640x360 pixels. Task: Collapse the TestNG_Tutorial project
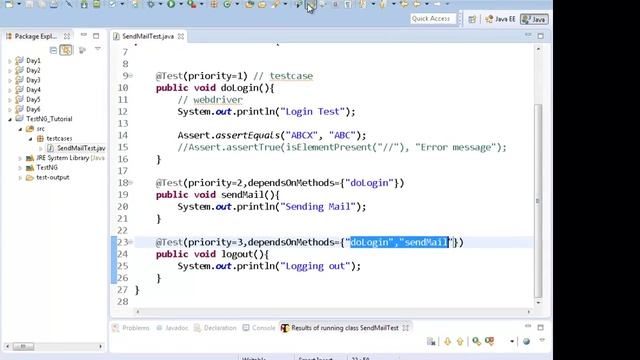(x=10, y=119)
